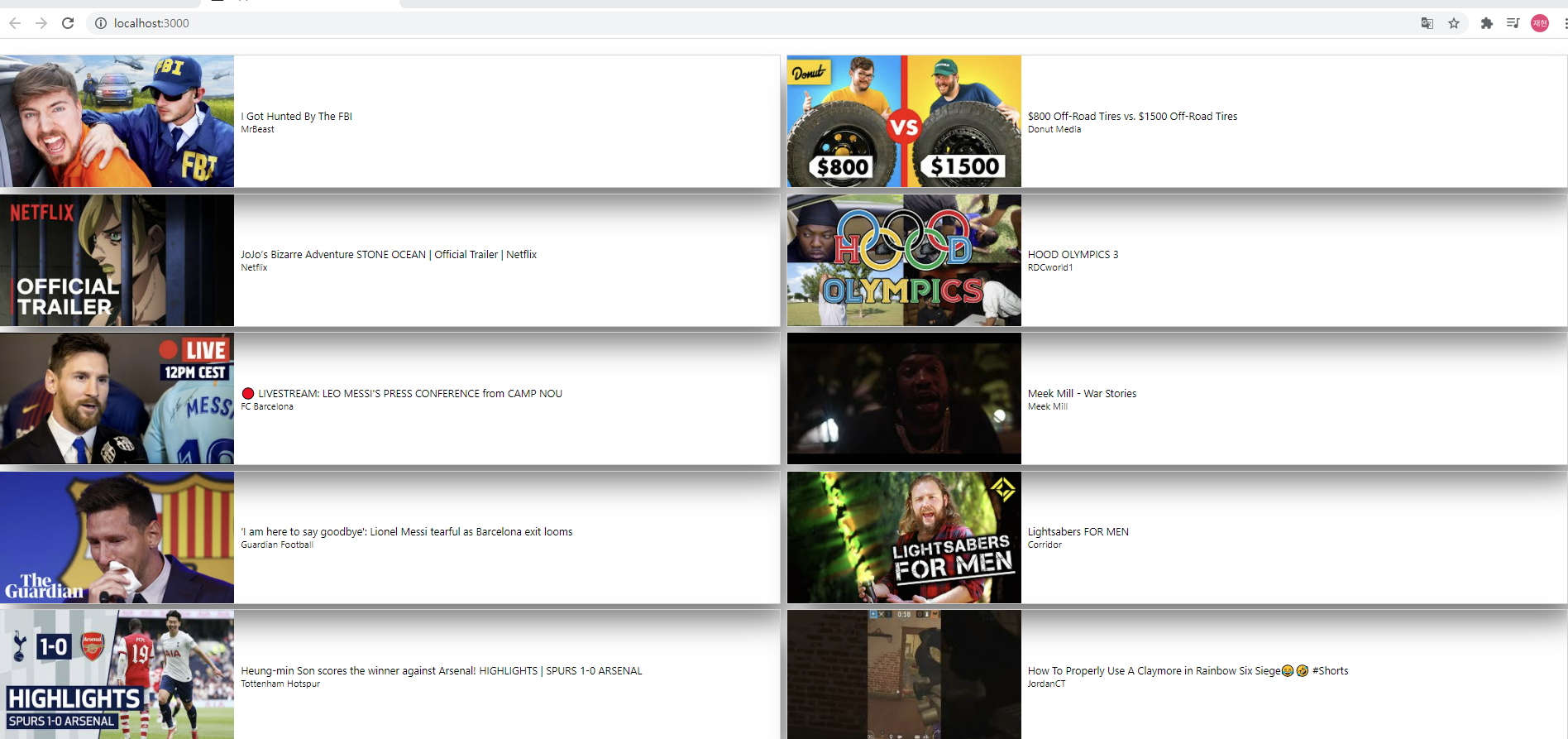Select channel name 'MrBeast'

[x=257, y=129]
